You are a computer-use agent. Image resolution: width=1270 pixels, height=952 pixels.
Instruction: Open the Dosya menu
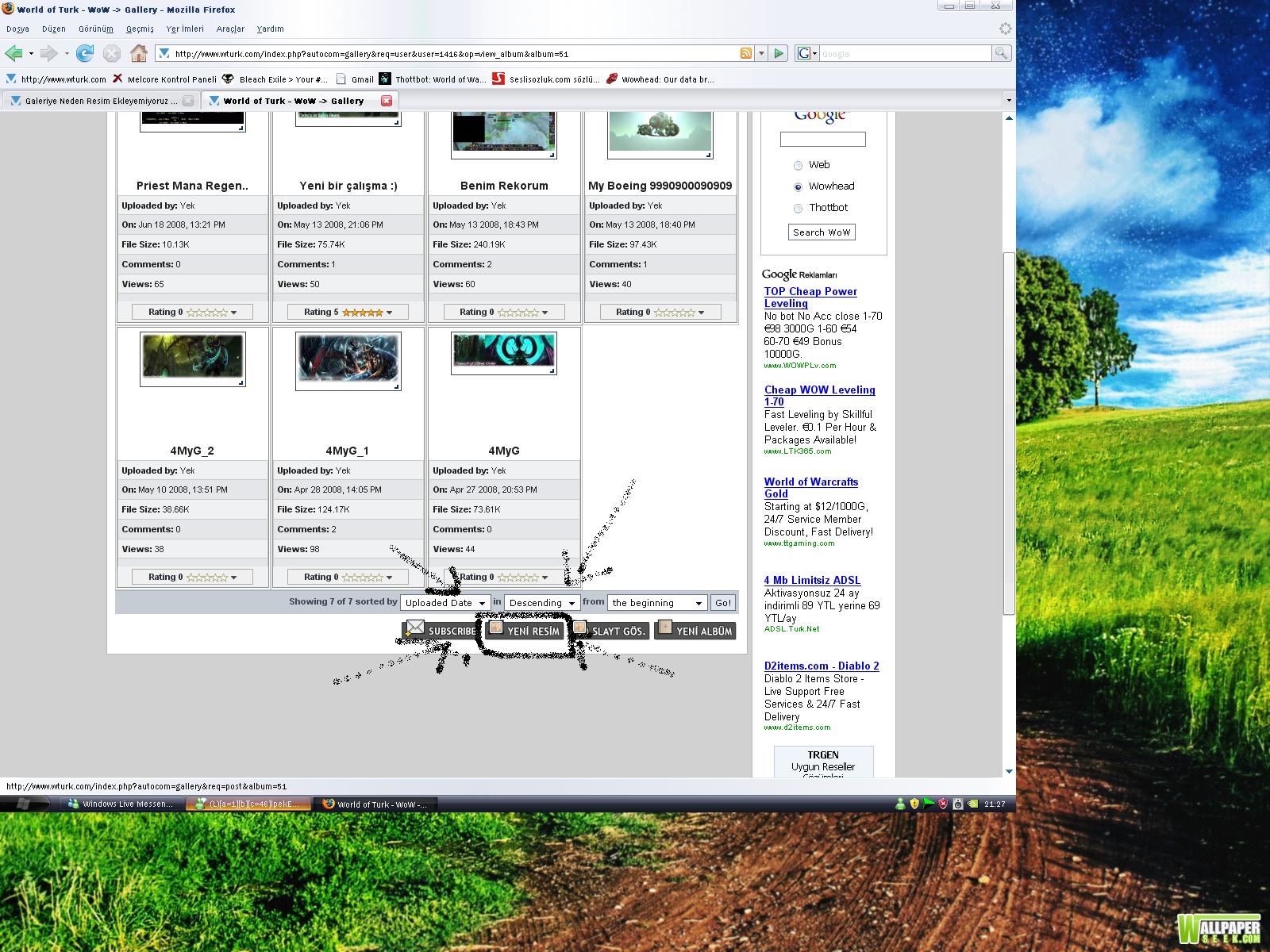tap(17, 29)
